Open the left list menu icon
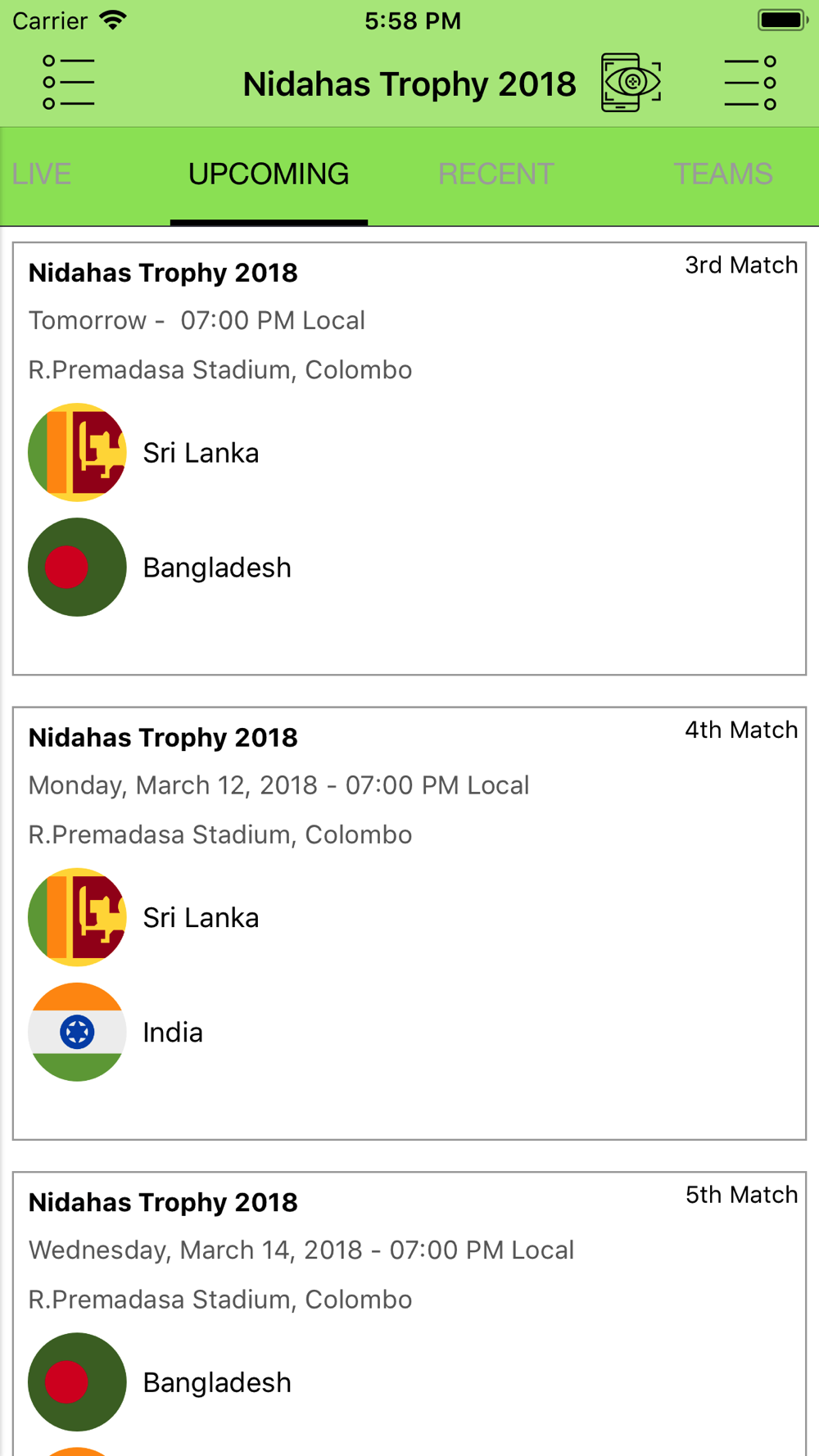Screen dimensions: 819x1456 (69, 83)
